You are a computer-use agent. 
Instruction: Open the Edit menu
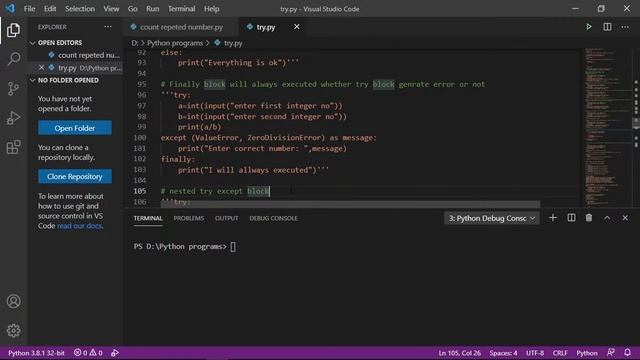pos(50,9)
